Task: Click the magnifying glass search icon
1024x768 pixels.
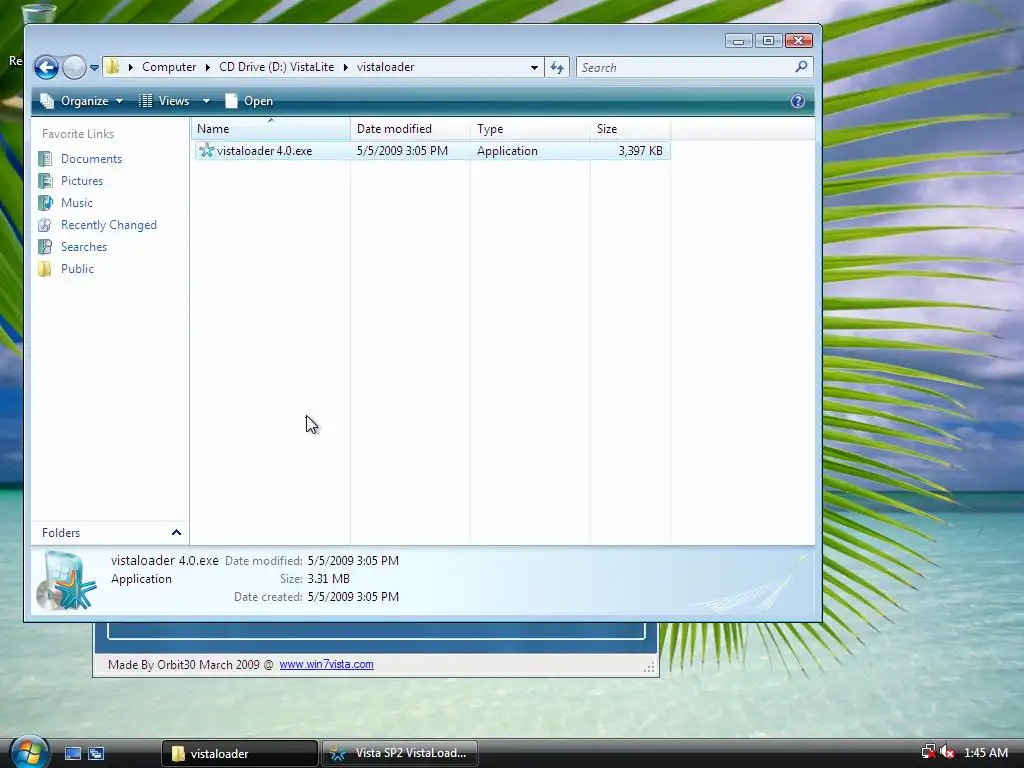Action: [801, 67]
